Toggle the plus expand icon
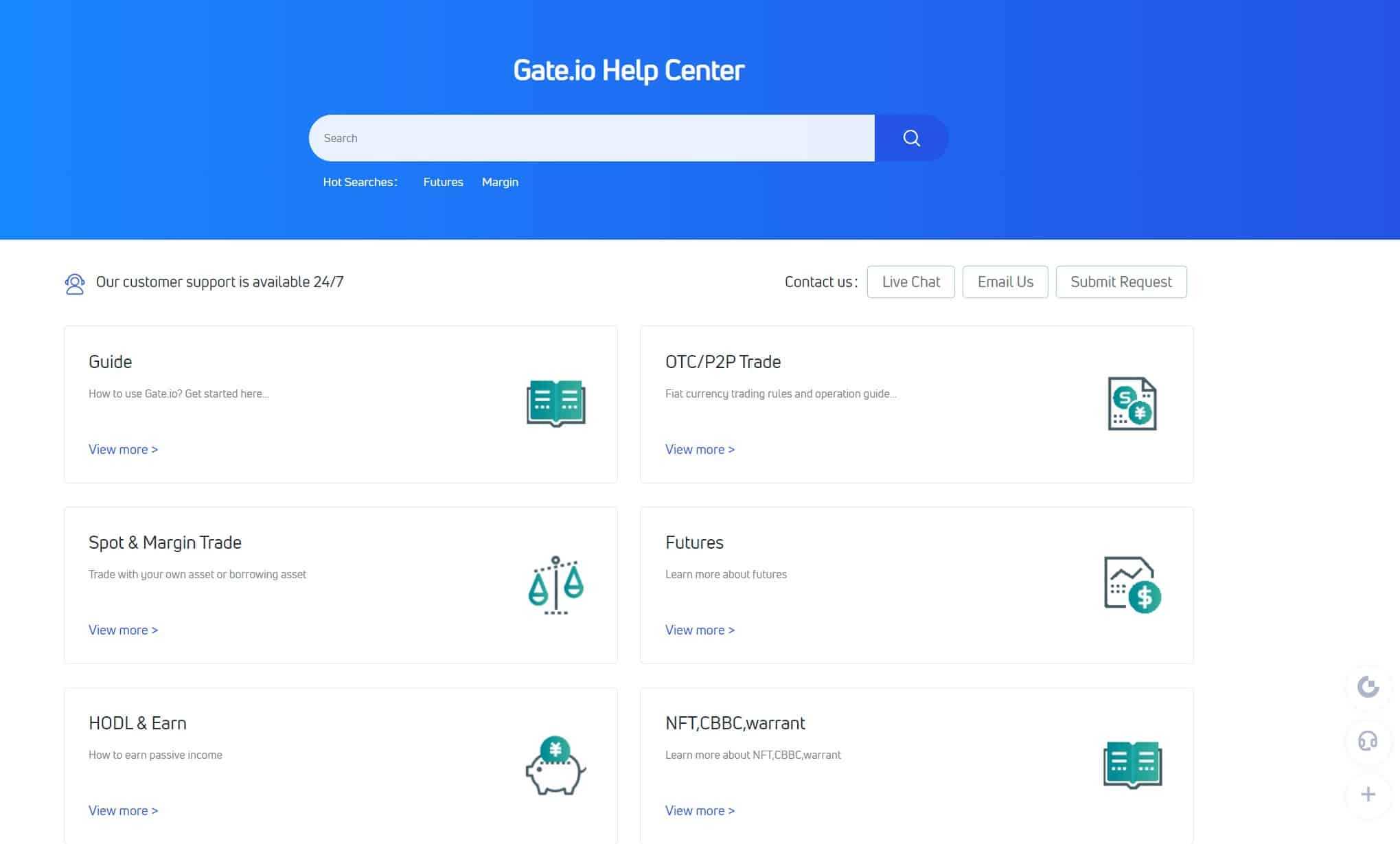 pos(1367,794)
